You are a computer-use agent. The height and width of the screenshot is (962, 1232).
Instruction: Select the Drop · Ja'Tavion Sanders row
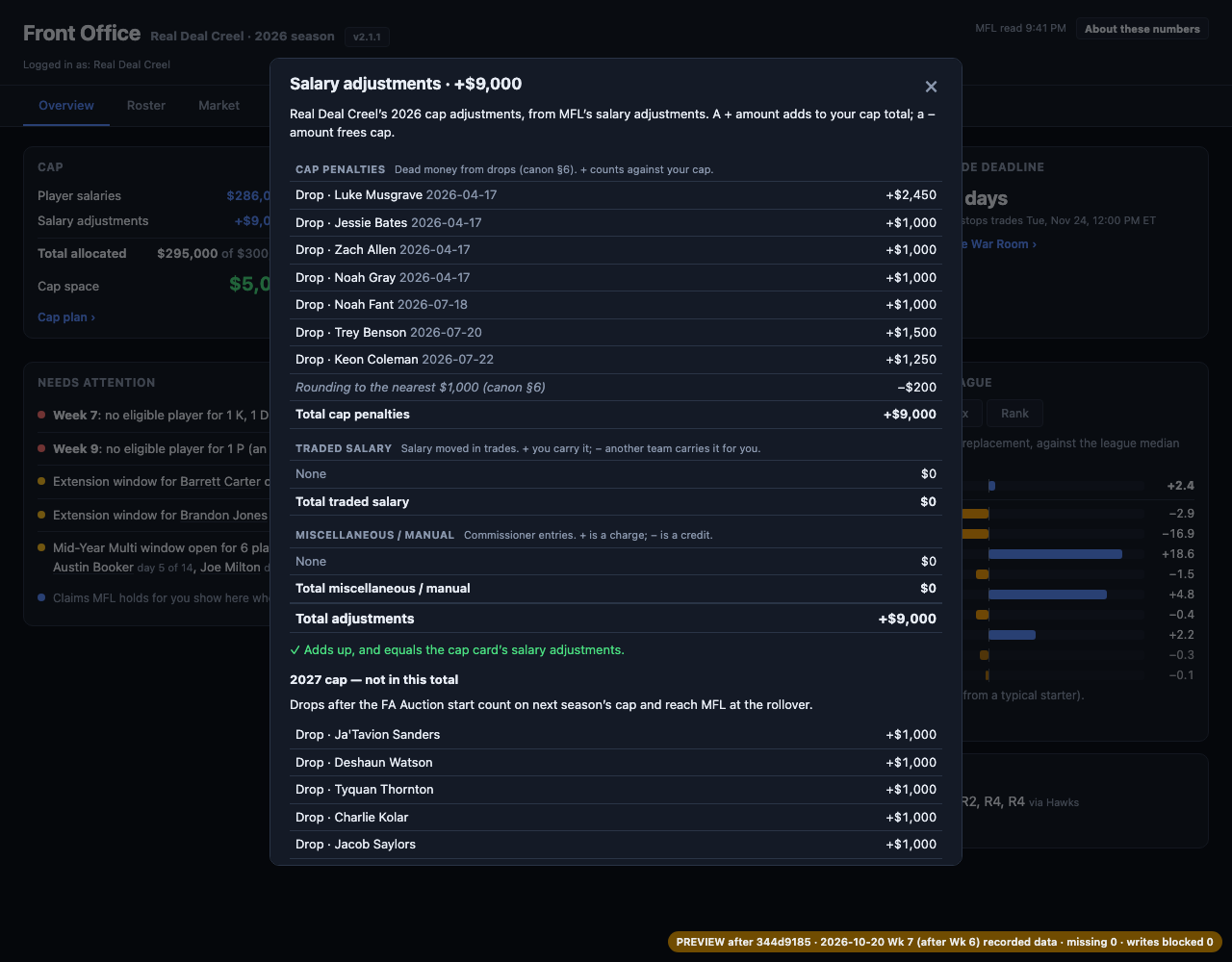pos(616,735)
